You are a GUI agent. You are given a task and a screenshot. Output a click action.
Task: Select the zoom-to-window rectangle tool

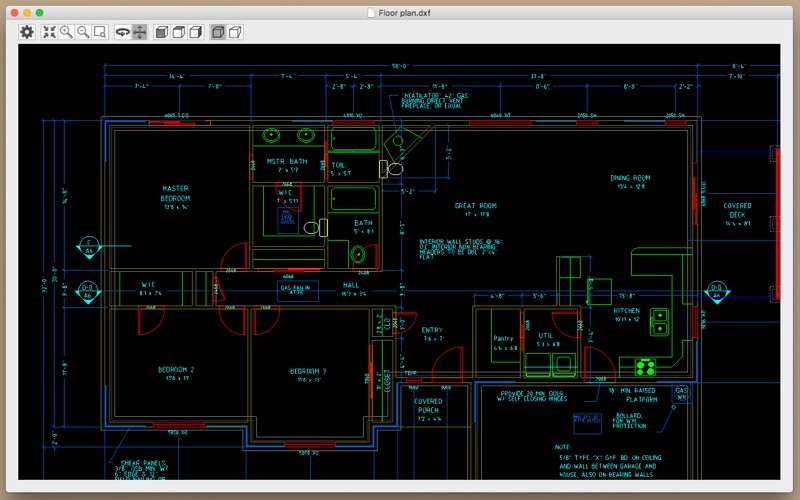point(100,32)
